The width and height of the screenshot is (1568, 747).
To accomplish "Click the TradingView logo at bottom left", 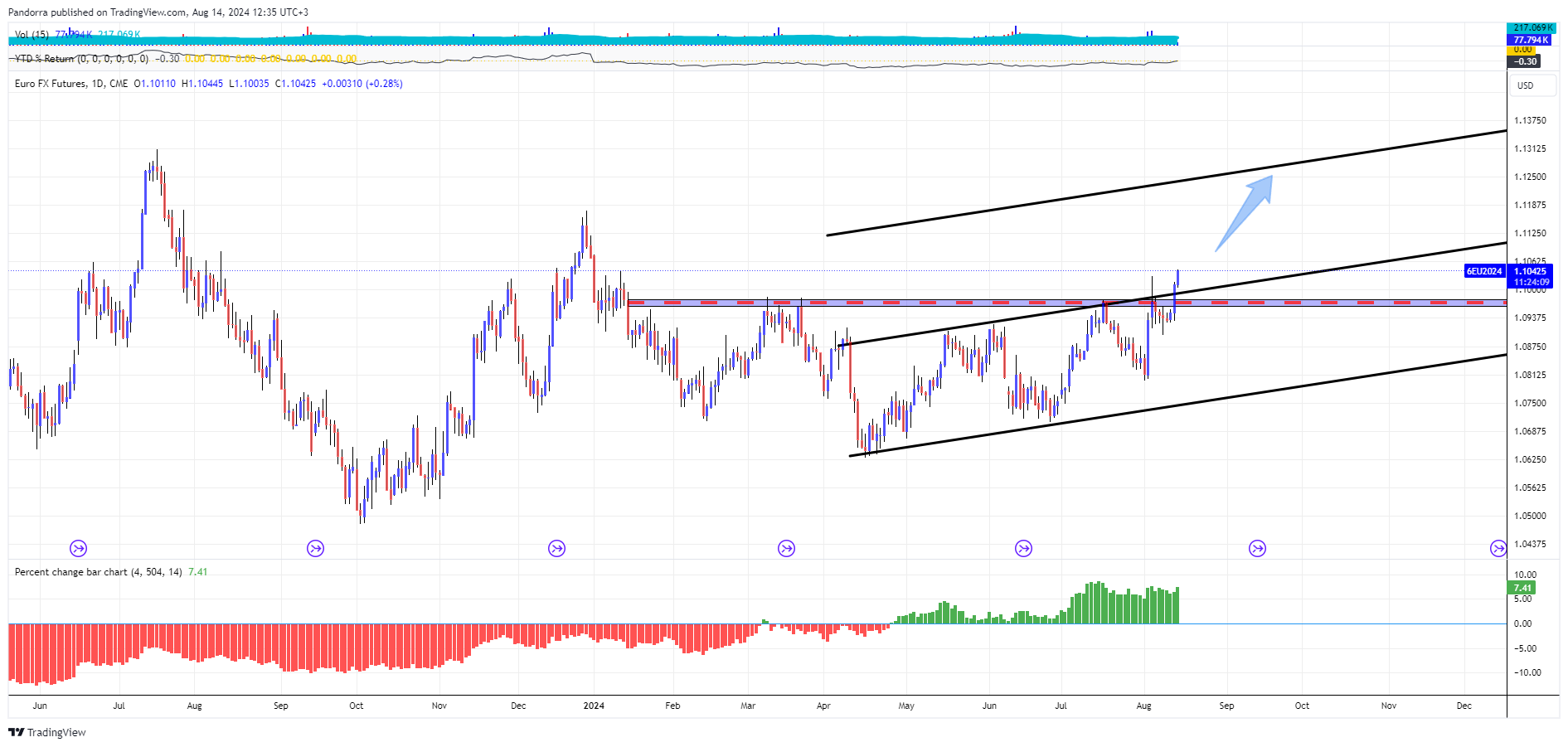I will [x=47, y=732].
